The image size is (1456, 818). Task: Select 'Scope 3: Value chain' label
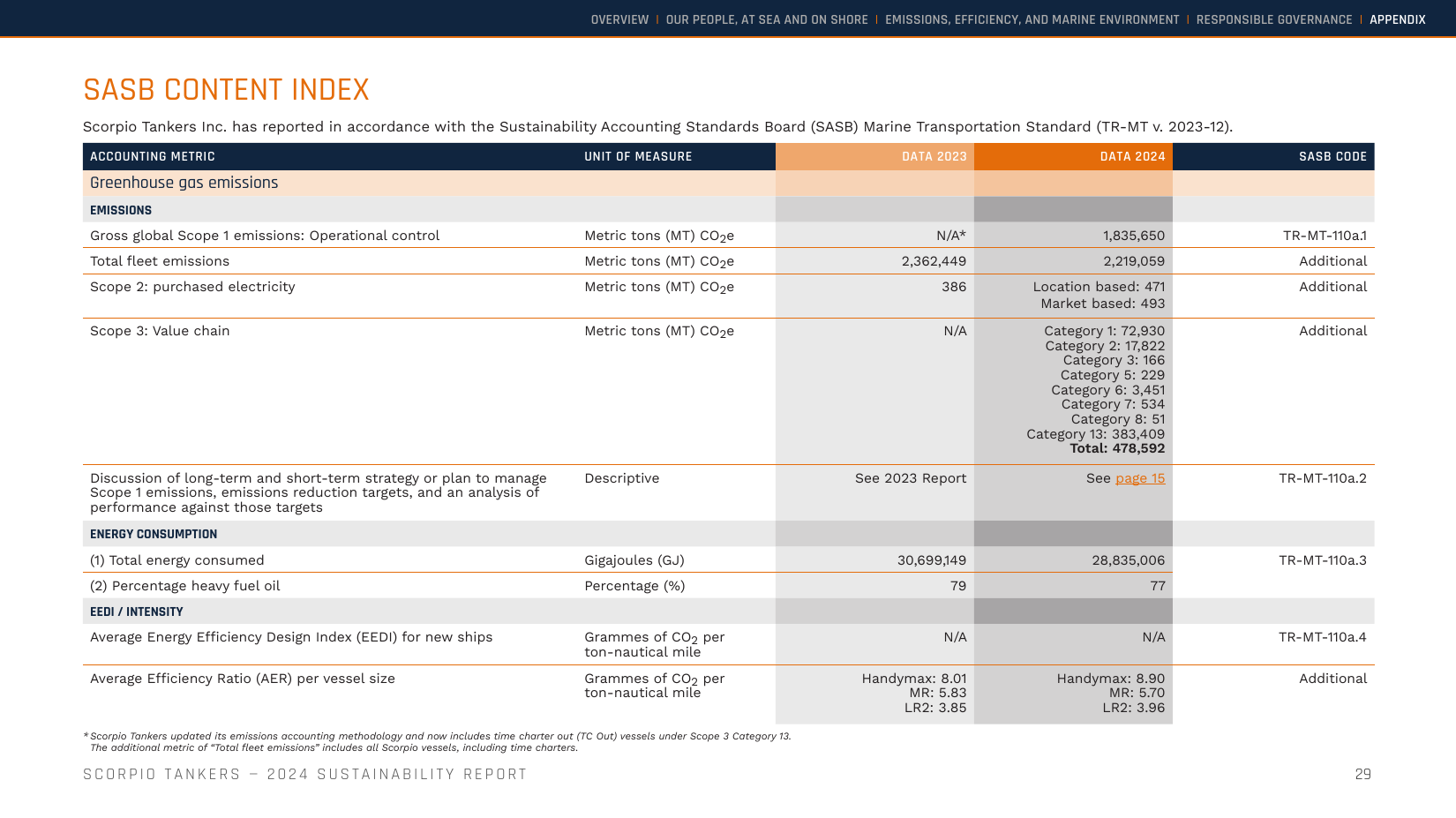160,331
